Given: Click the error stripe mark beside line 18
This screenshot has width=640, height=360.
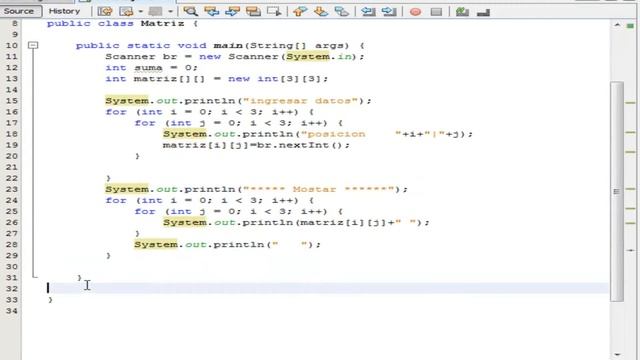Looking at the screenshot, I should 631,132.
